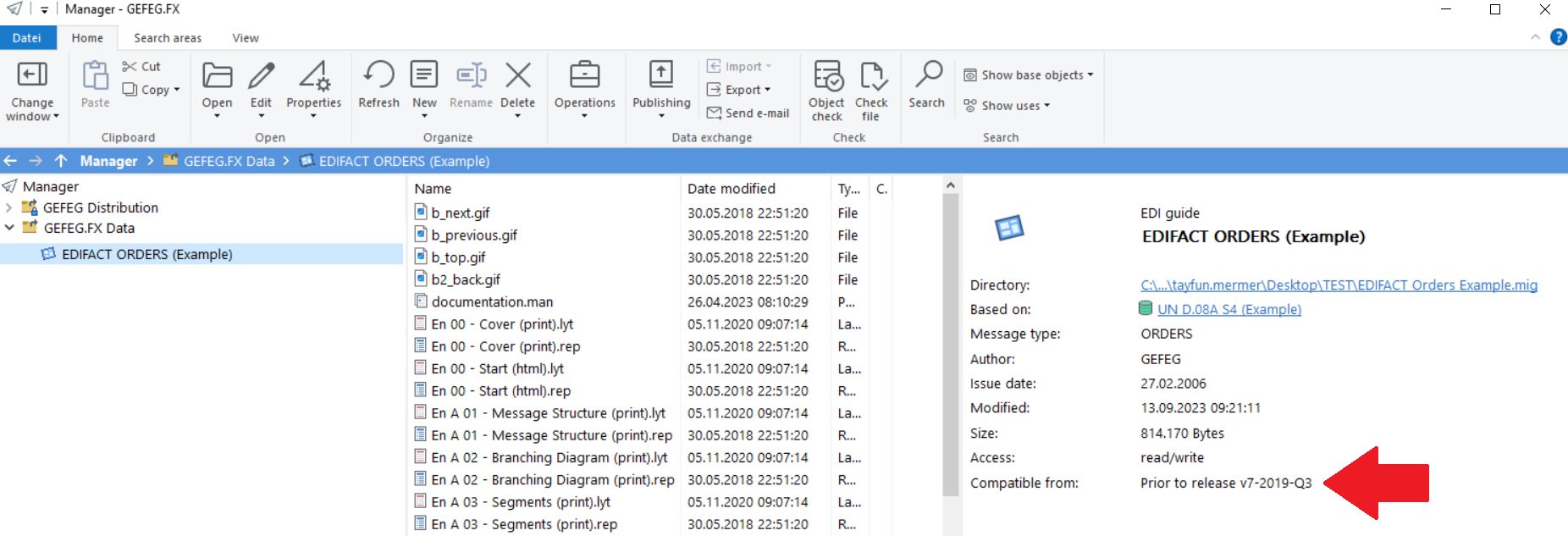Select Manager root tree item
1568x536 pixels.
[51, 186]
